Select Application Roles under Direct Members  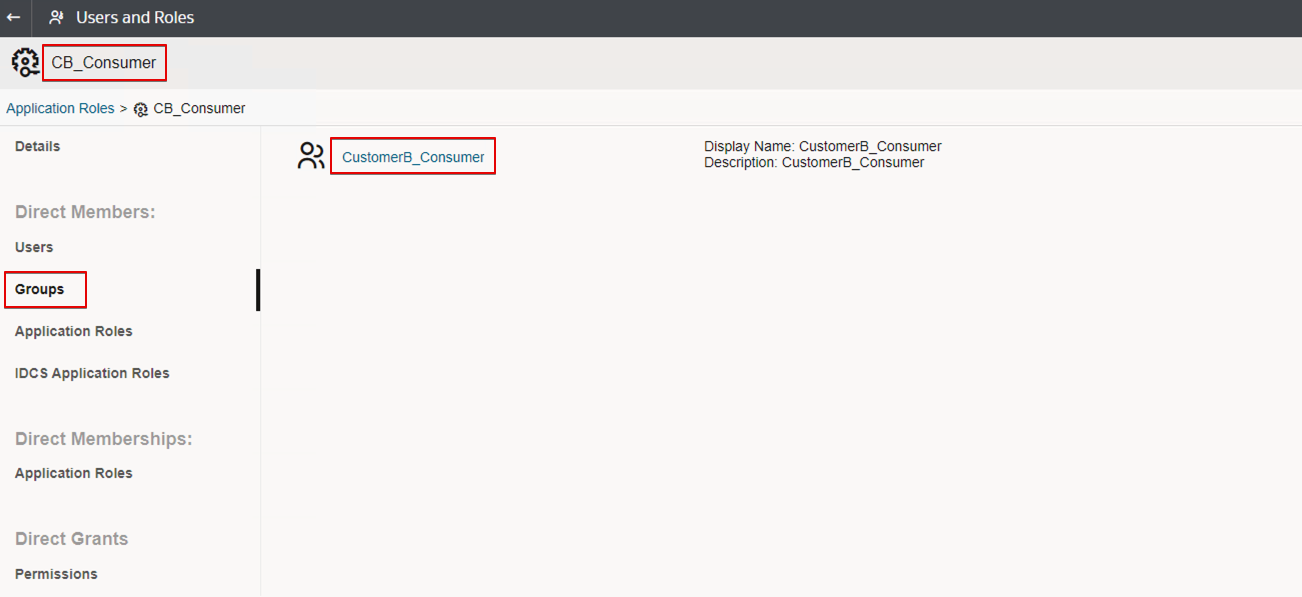coord(74,331)
